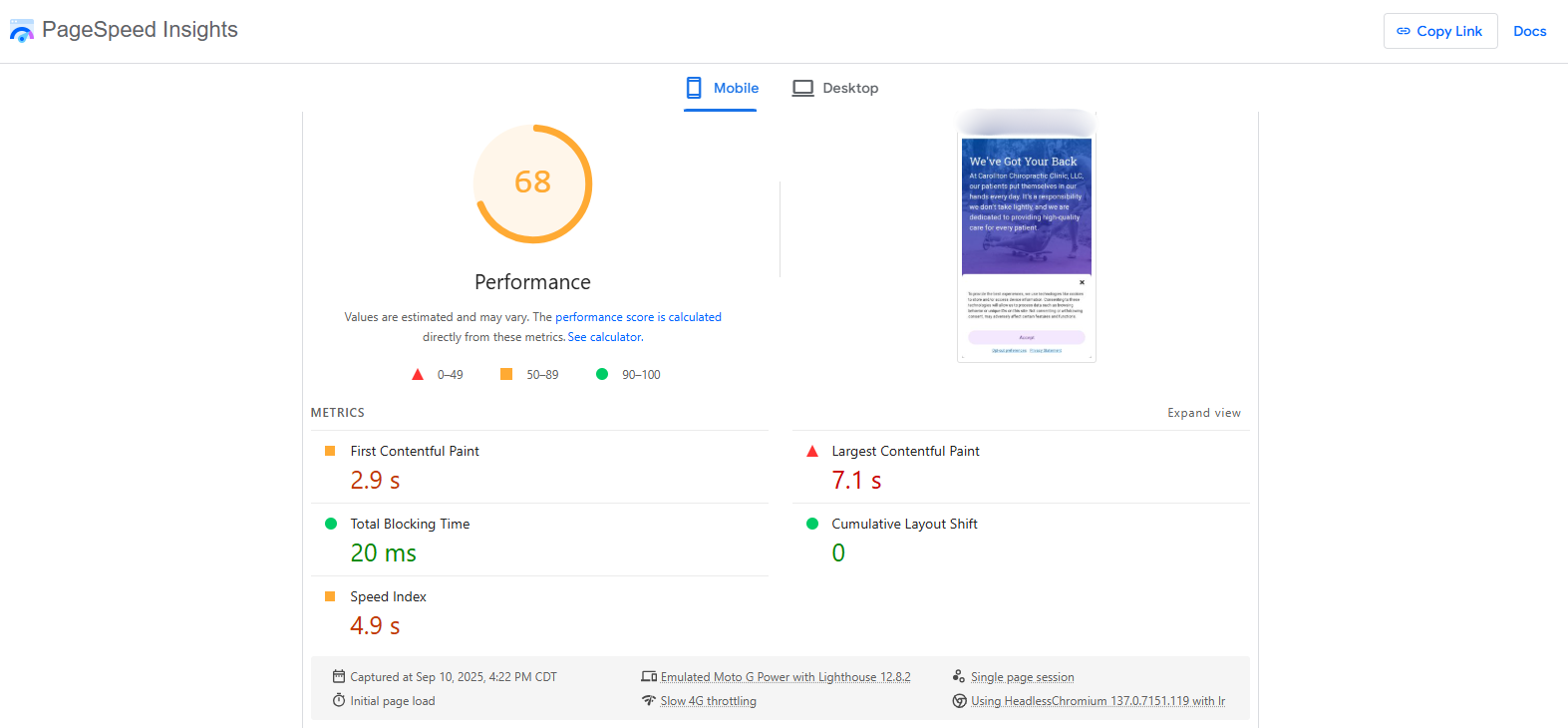Viewport: 1568px width, 728px height.
Task: Click the devices icon beside Emulated Moto G Power
Action: (649, 676)
